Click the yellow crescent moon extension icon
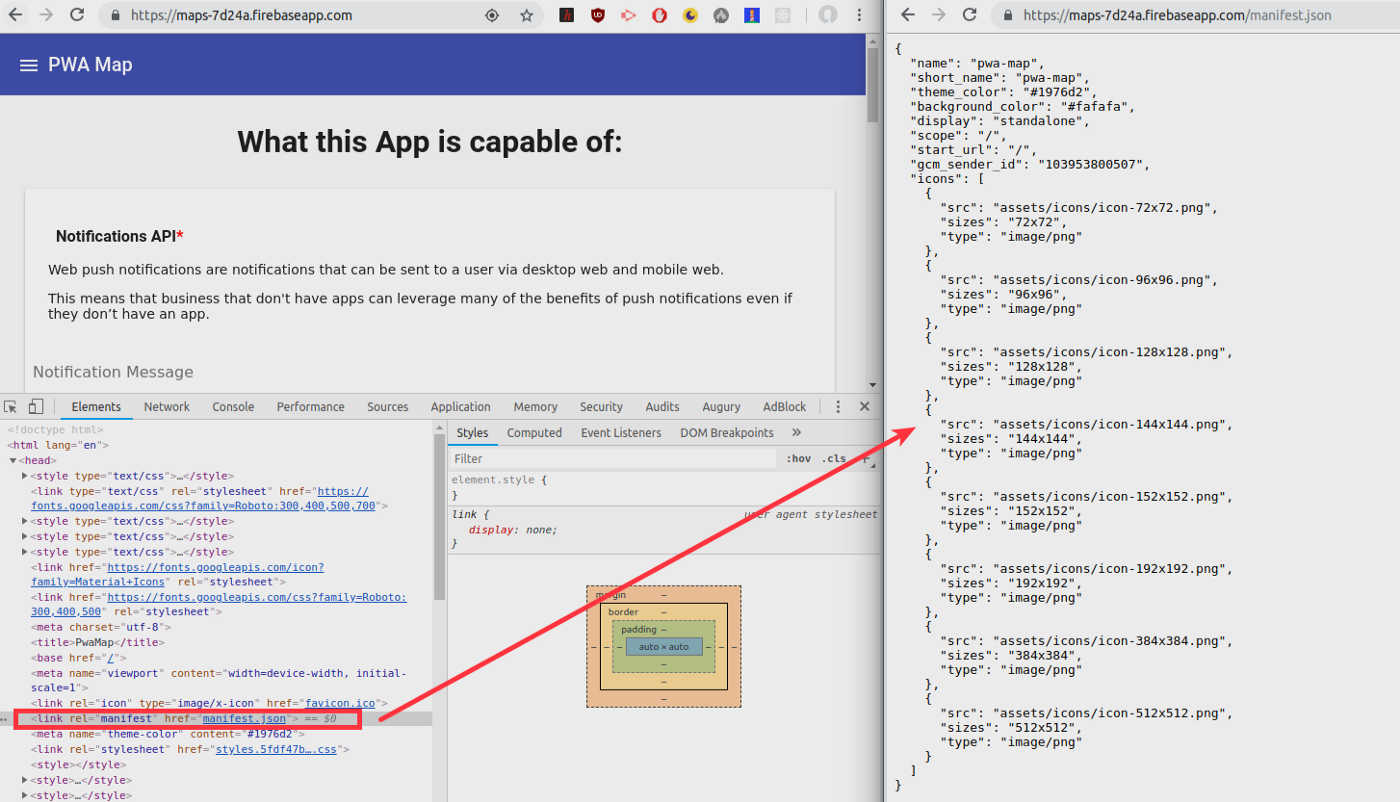The height and width of the screenshot is (802, 1400). (690, 16)
